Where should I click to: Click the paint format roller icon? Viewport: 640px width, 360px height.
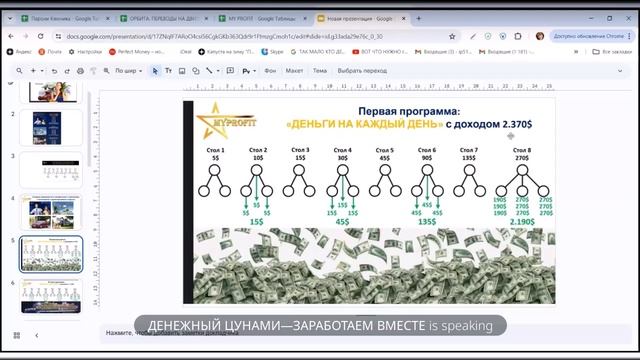(93, 71)
